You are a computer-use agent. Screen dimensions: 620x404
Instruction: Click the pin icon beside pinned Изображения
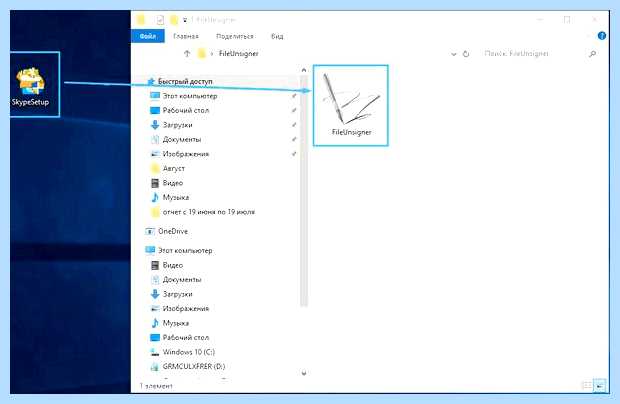(x=294, y=154)
